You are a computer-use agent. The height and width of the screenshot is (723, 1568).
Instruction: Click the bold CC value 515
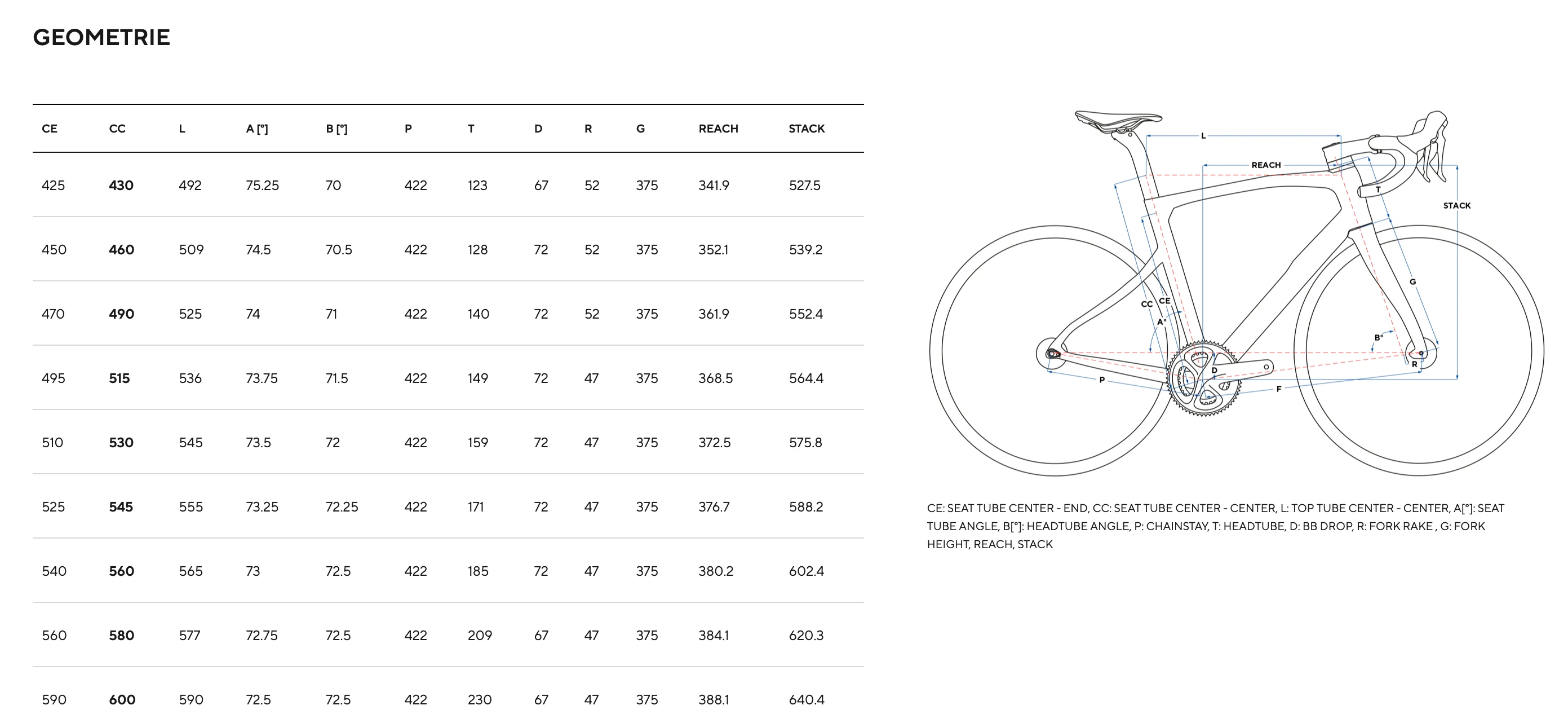pos(119,378)
